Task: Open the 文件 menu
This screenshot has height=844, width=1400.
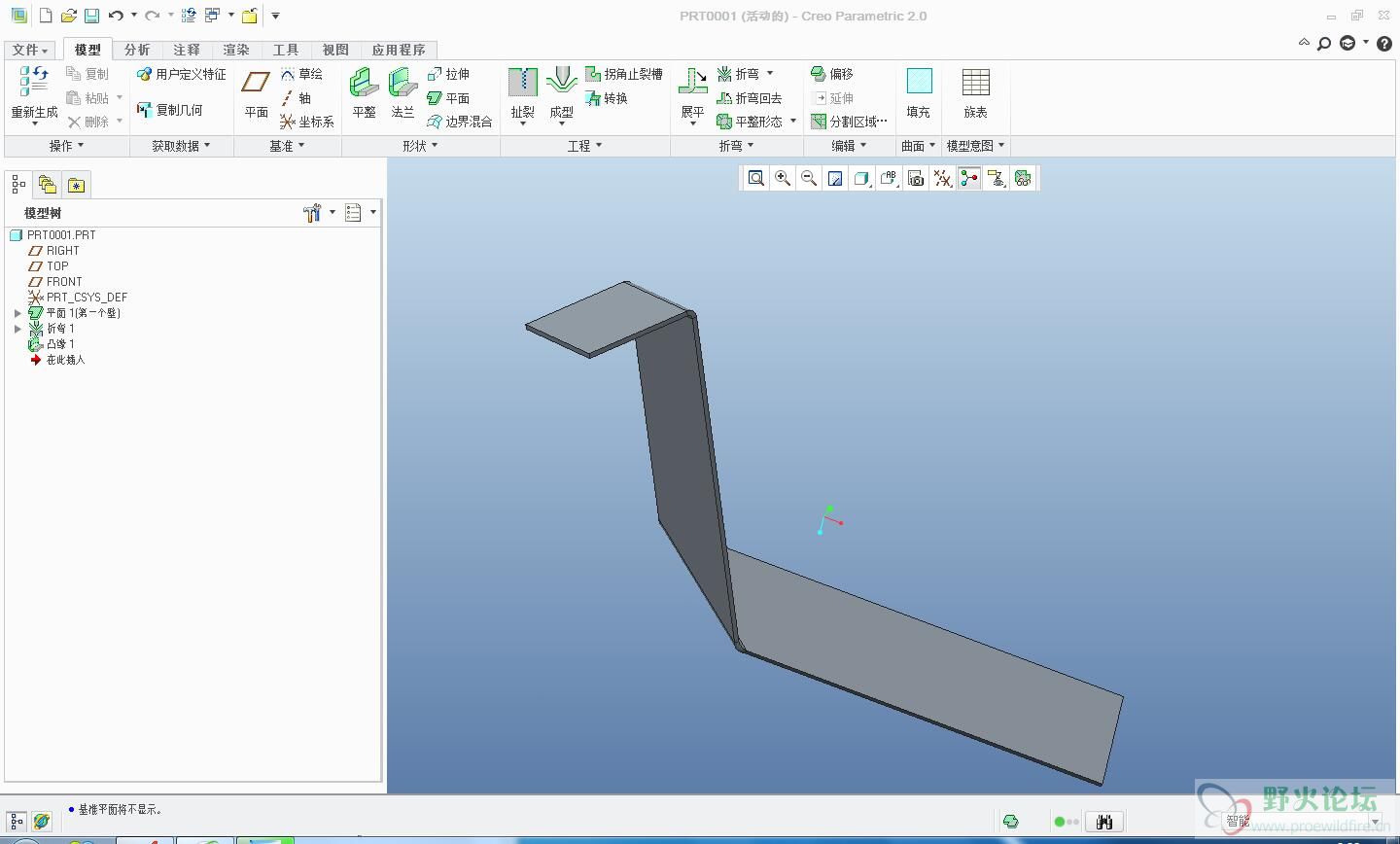Action: [x=30, y=50]
